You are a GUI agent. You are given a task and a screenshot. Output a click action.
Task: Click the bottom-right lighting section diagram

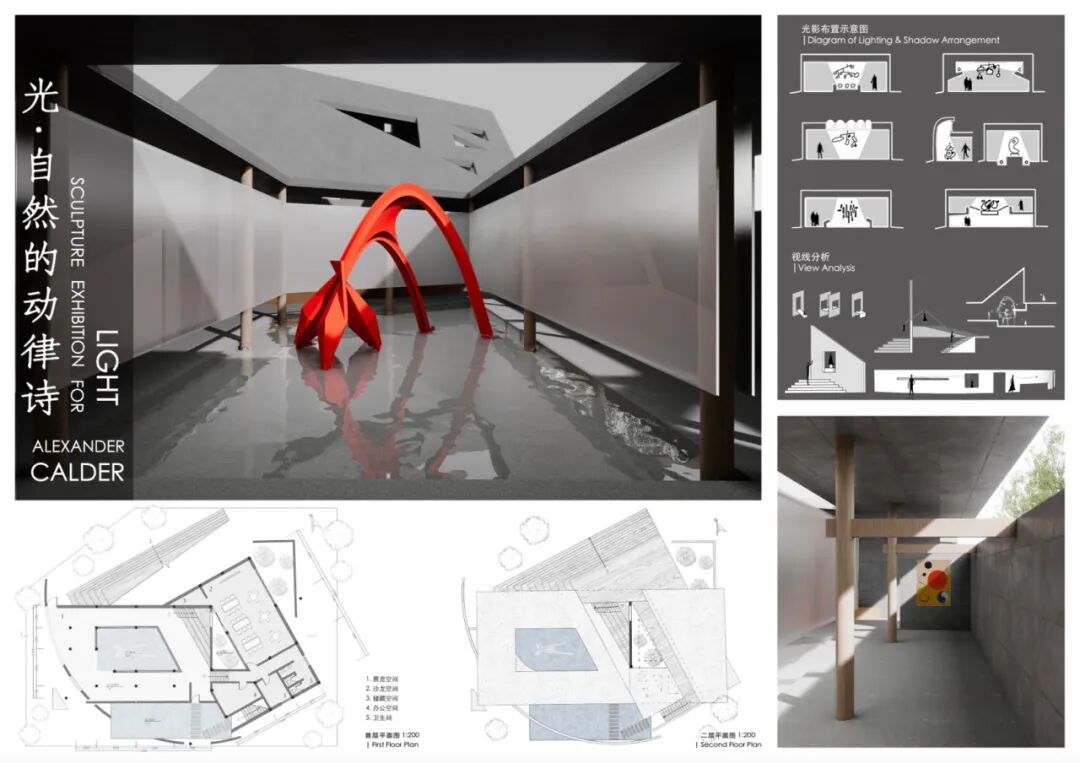(984, 208)
